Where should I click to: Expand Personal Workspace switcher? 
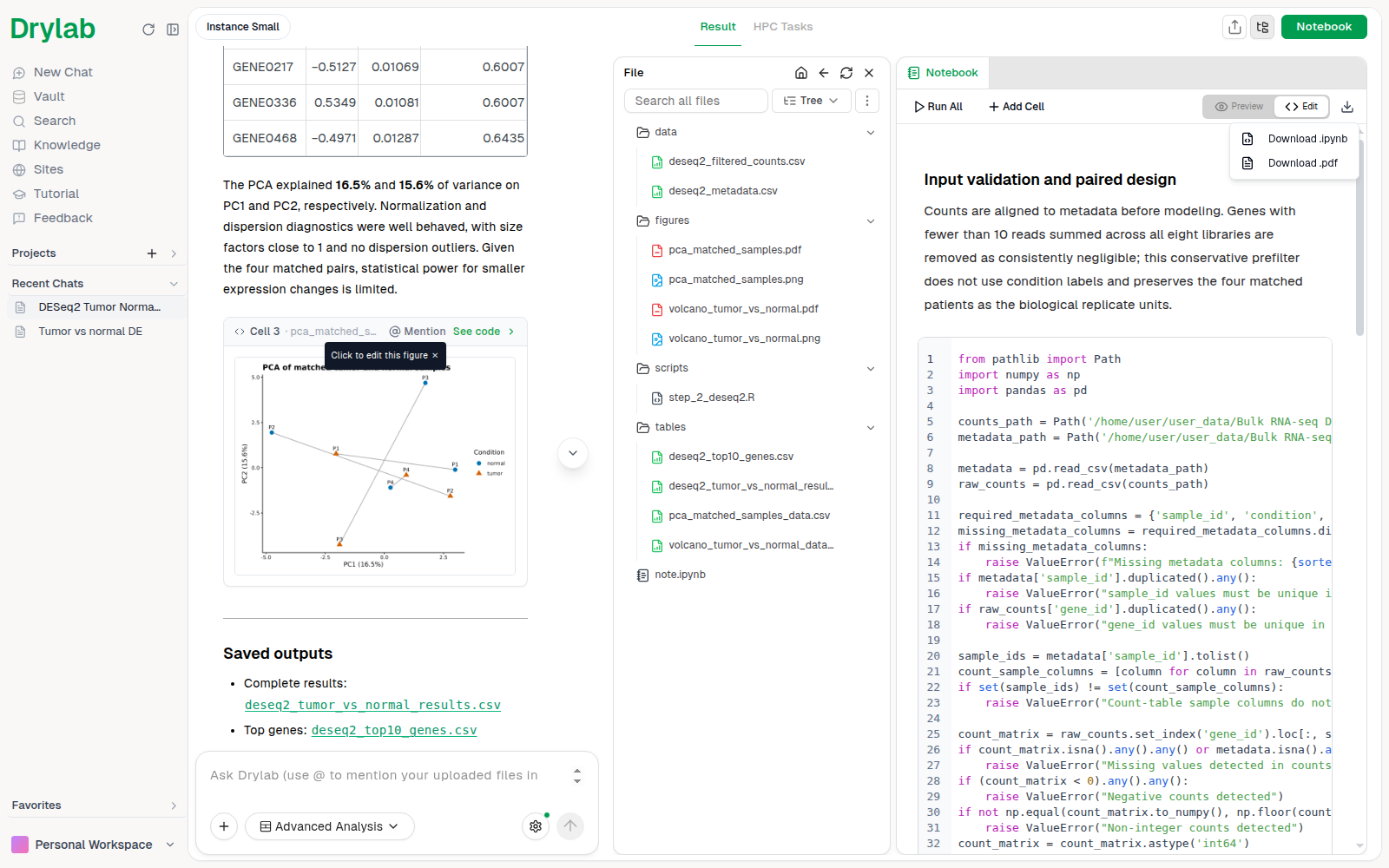tap(94, 845)
